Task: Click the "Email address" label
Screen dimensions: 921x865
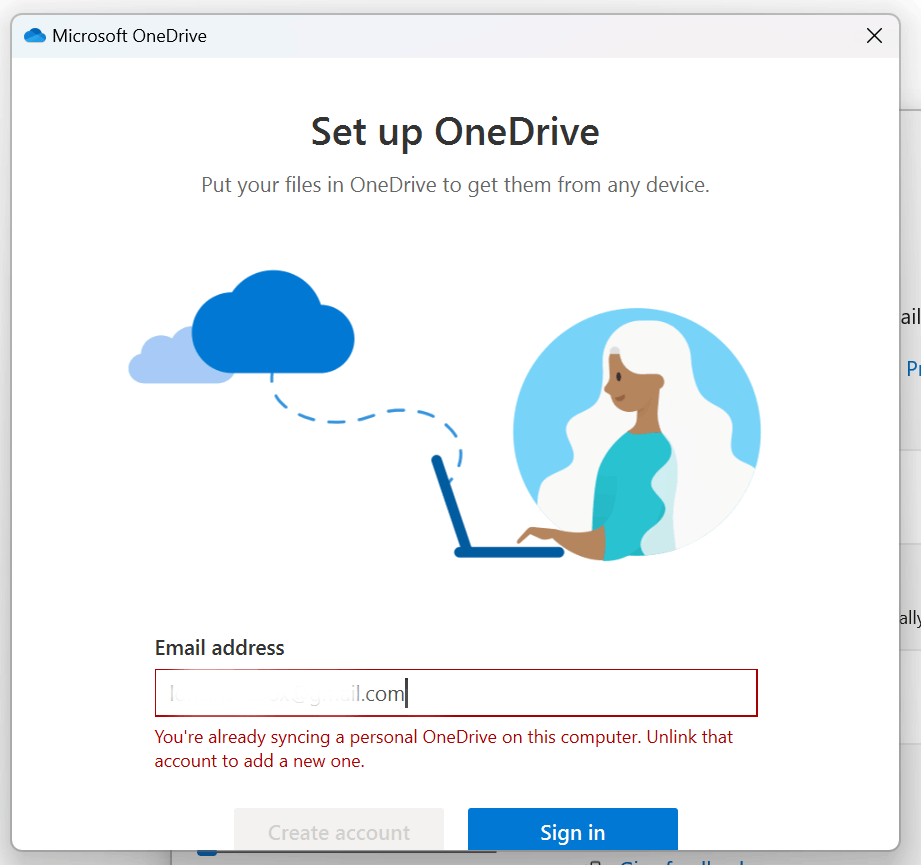Action: click(x=220, y=648)
